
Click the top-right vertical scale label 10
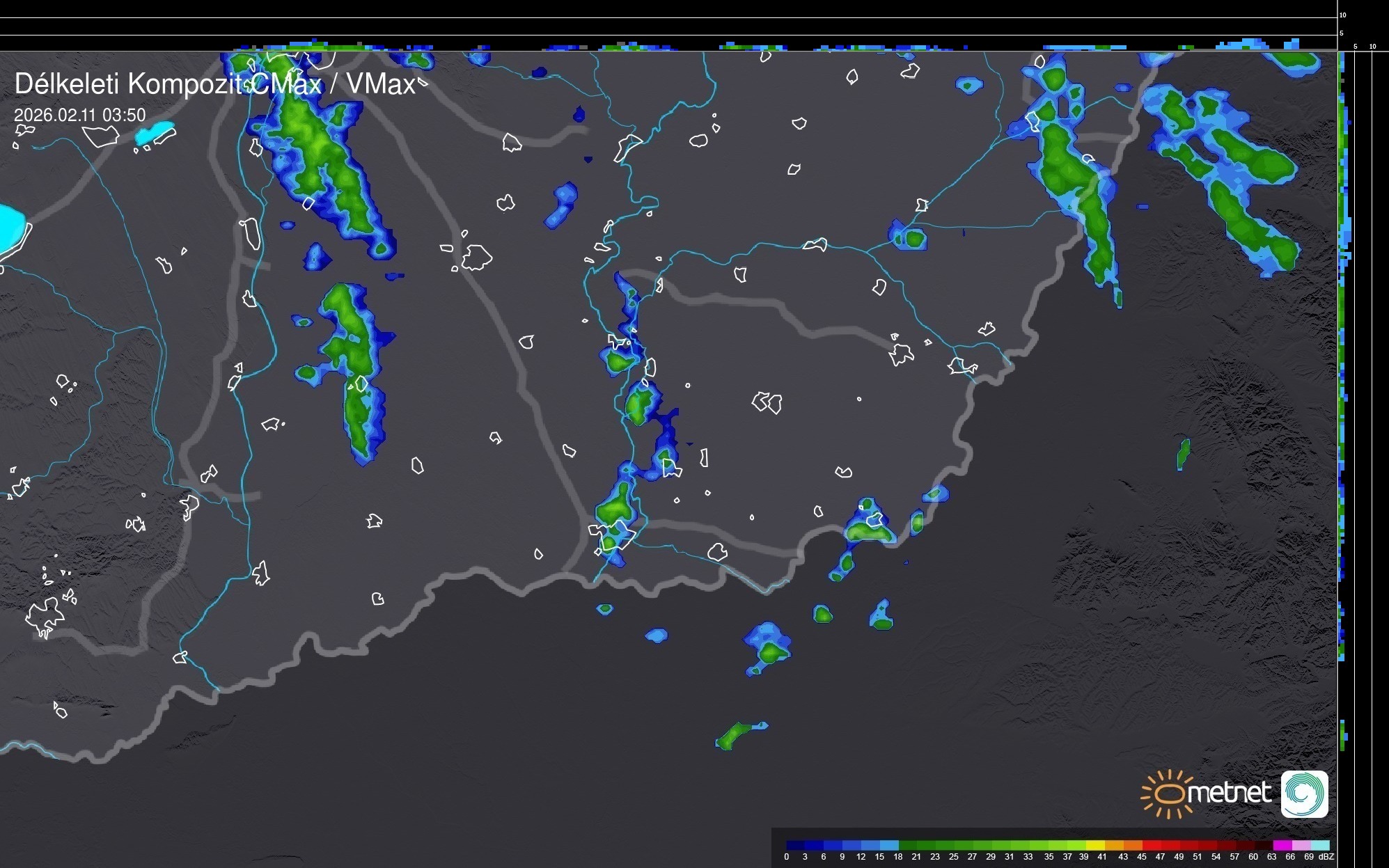point(1343,15)
